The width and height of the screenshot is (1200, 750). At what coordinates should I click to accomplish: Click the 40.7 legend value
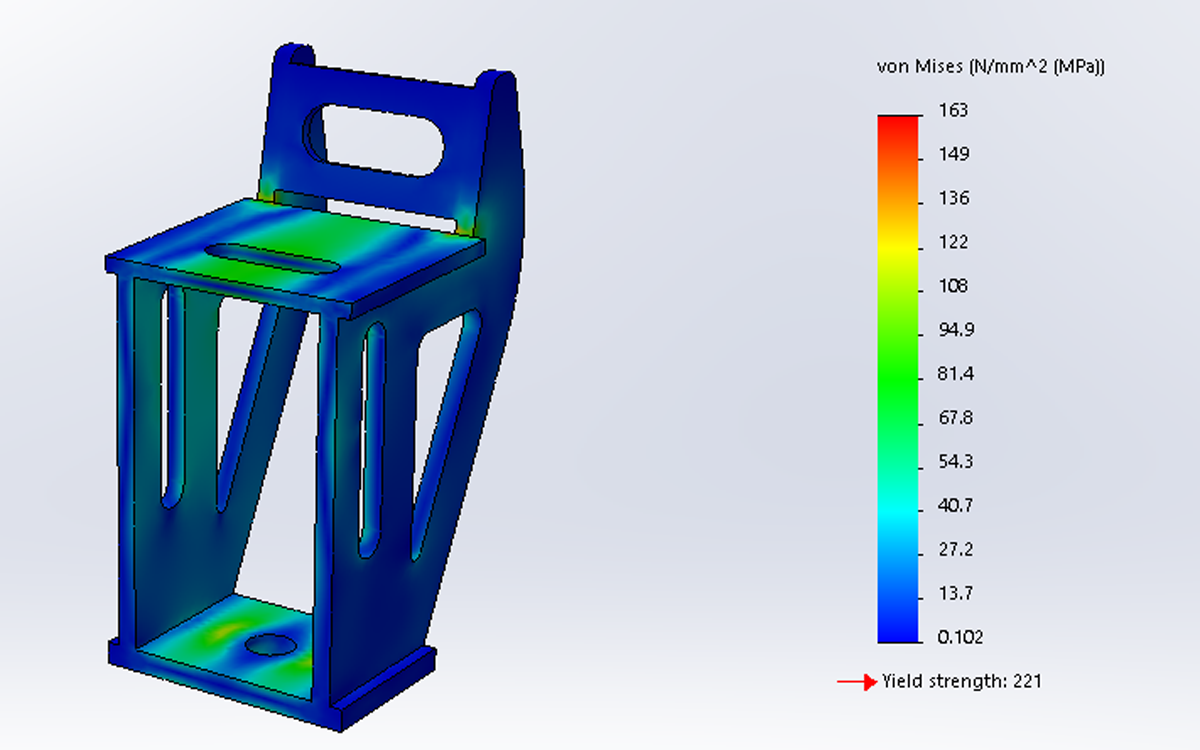click(x=956, y=506)
